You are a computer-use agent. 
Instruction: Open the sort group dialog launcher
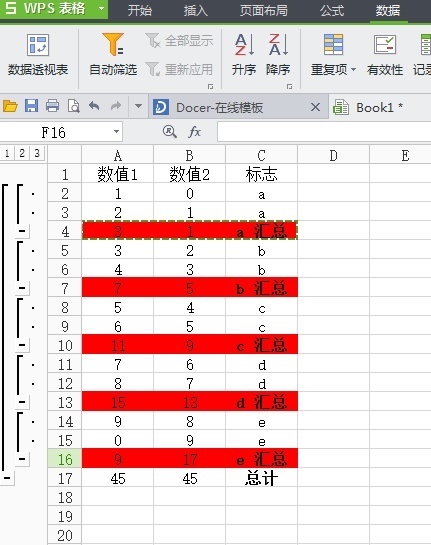pyautogui.click(x=289, y=87)
